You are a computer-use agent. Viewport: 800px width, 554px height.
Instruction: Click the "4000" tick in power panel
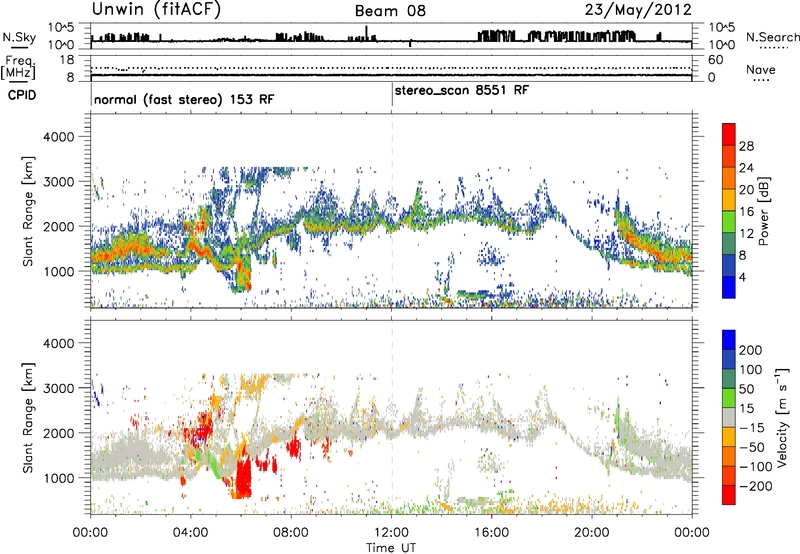pyautogui.click(x=58, y=137)
